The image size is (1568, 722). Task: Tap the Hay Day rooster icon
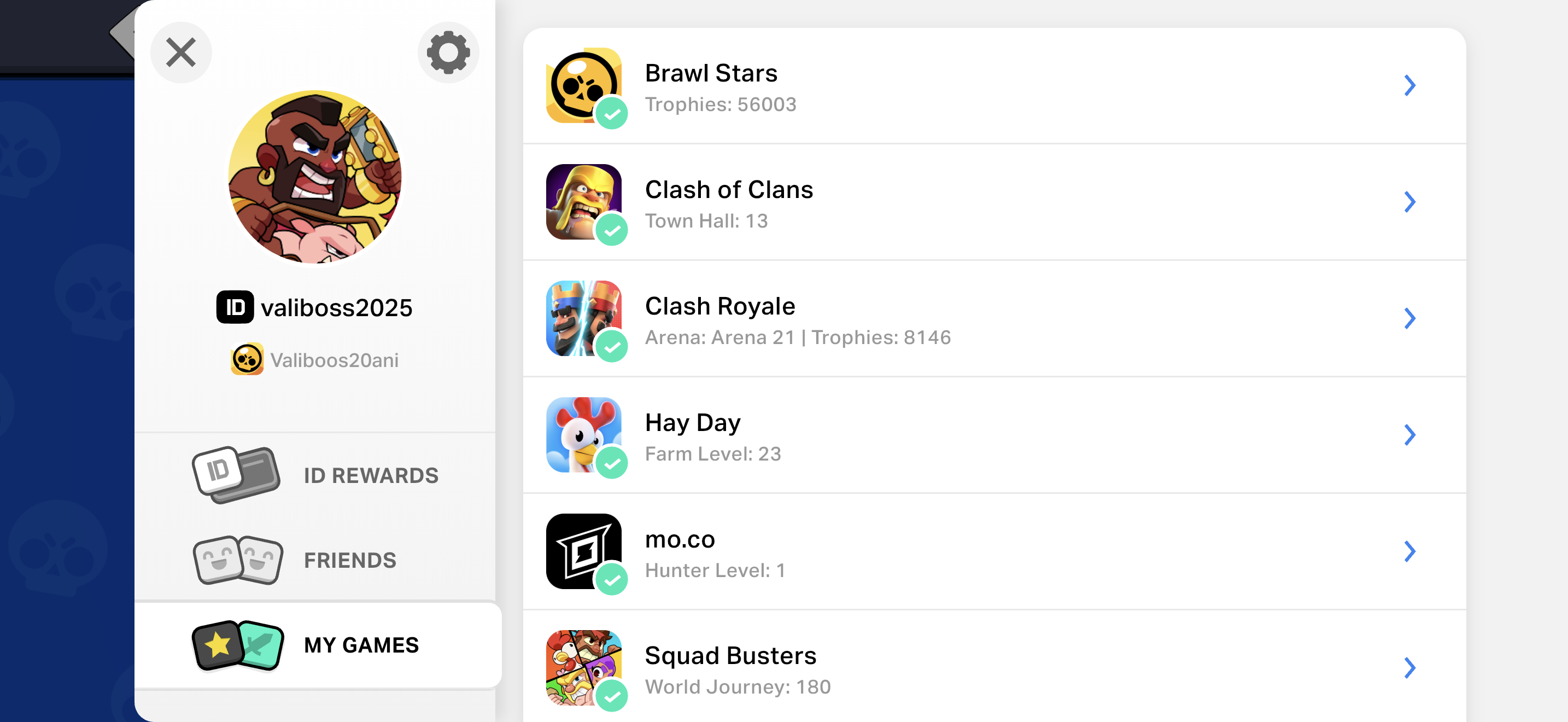[x=584, y=435]
